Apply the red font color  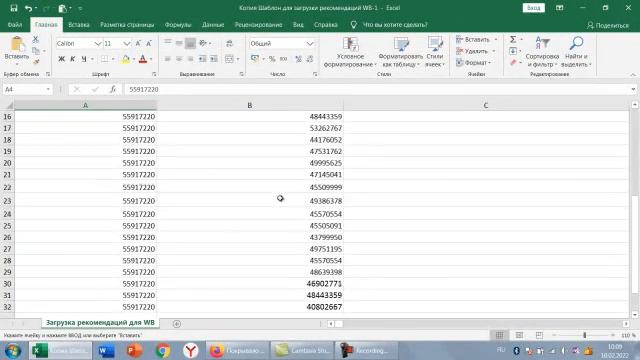coord(143,59)
